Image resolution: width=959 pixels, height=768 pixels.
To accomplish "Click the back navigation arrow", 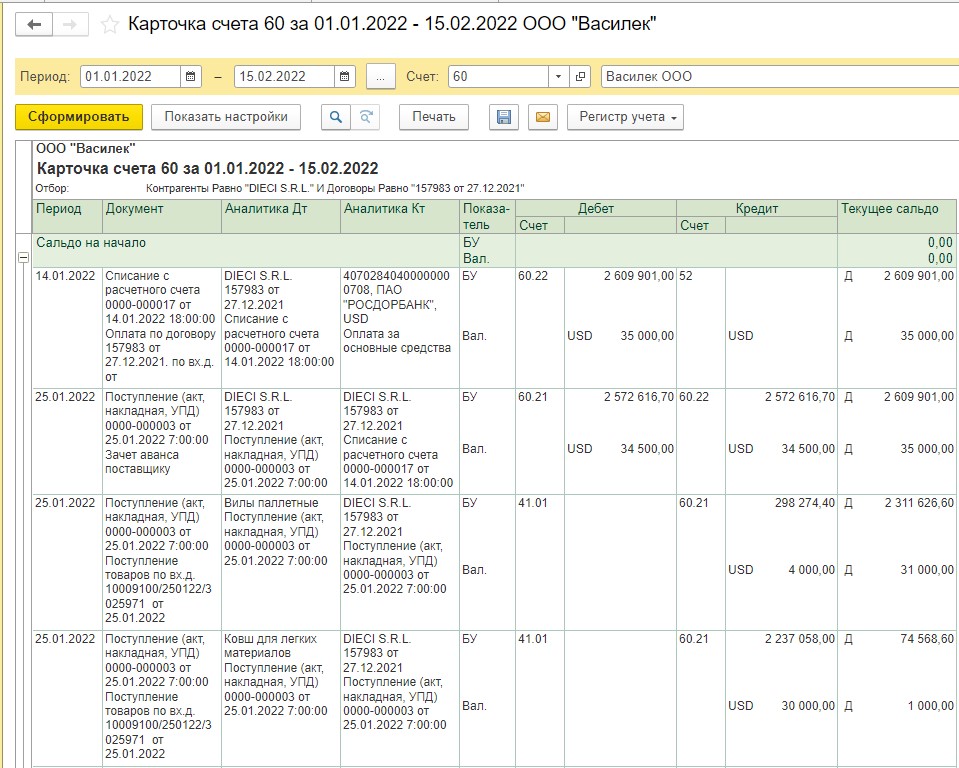I will click(x=34, y=24).
